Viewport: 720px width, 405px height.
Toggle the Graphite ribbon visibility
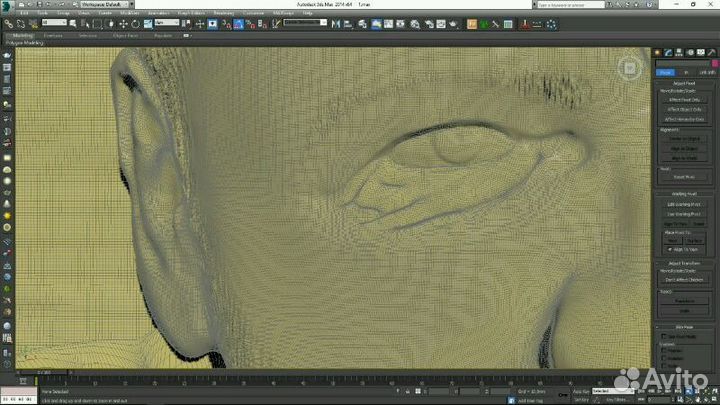(x=376, y=24)
